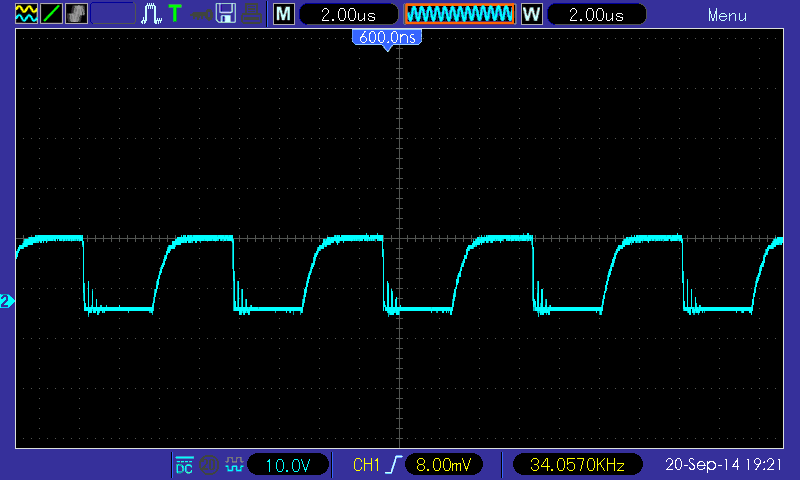Click the dual sine wave channel icon
The image size is (800, 480).
pos(27,14)
